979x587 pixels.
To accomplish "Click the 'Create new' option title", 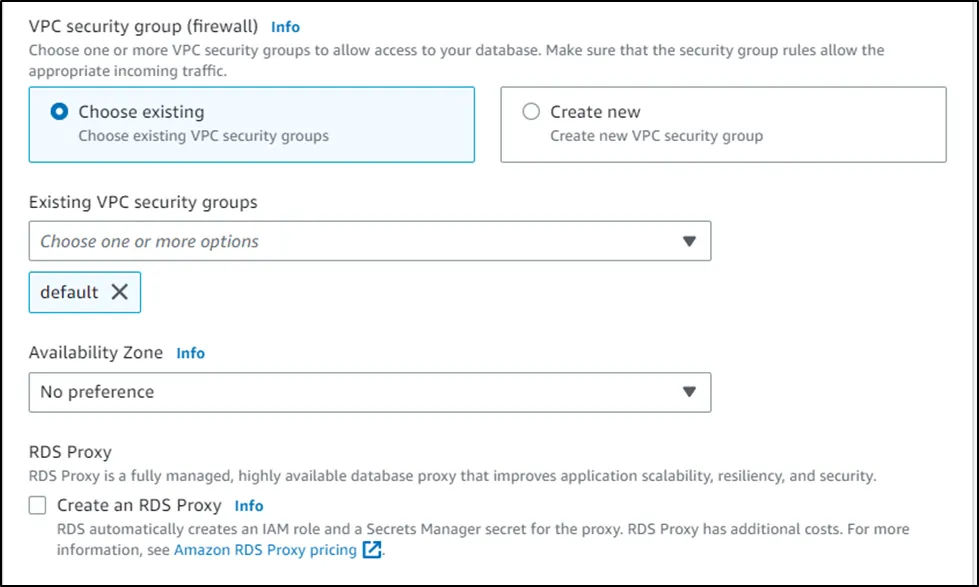I will pos(595,112).
